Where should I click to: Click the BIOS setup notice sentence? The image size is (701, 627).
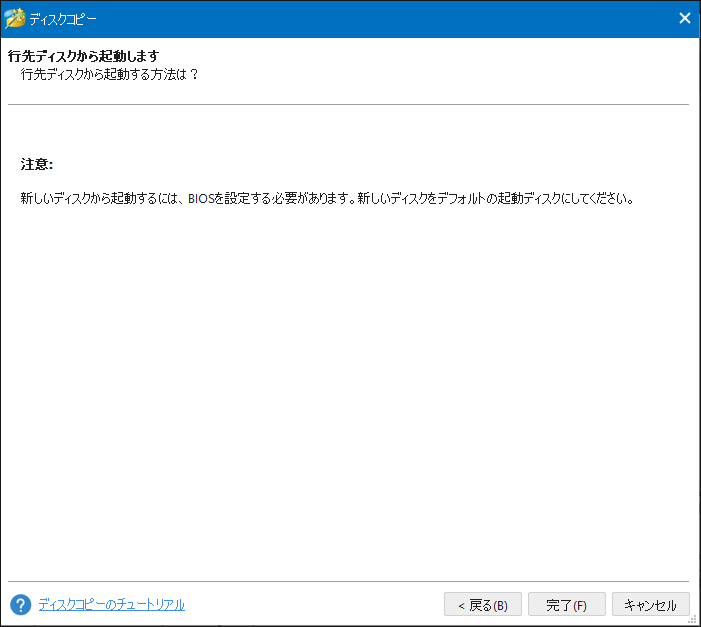[x=327, y=198]
